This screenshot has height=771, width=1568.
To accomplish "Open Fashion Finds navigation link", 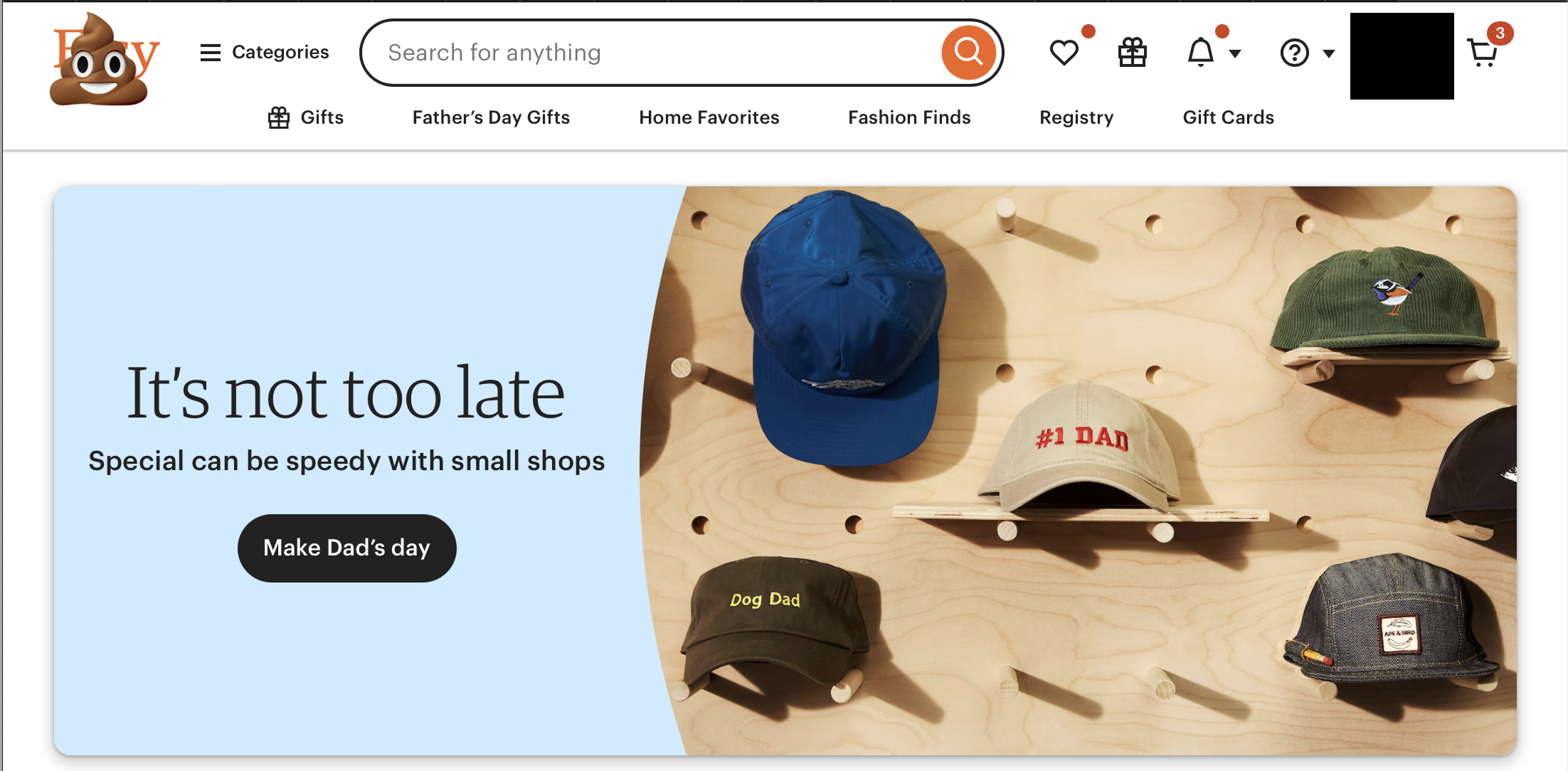I will [909, 117].
